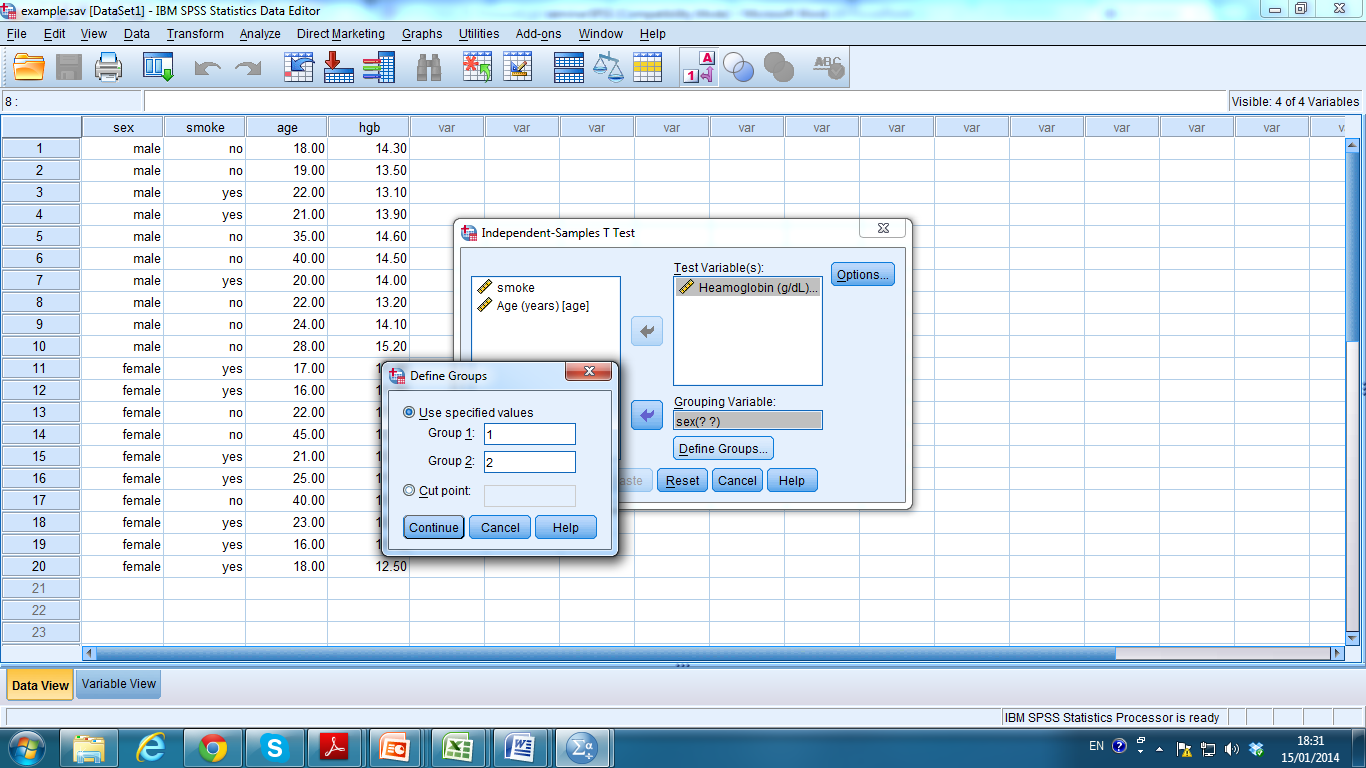Open Skype from the taskbar
1366x768 pixels.
pyautogui.click(x=273, y=747)
